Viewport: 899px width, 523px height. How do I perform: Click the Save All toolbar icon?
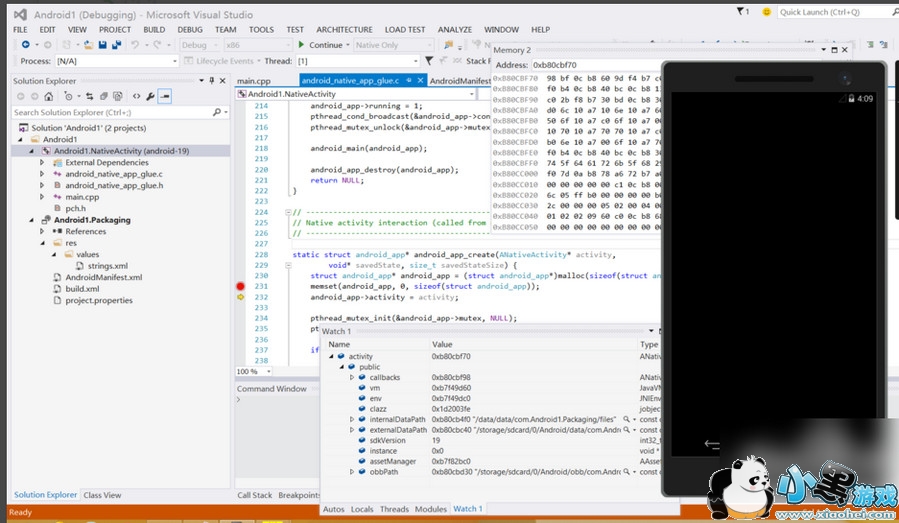117,45
